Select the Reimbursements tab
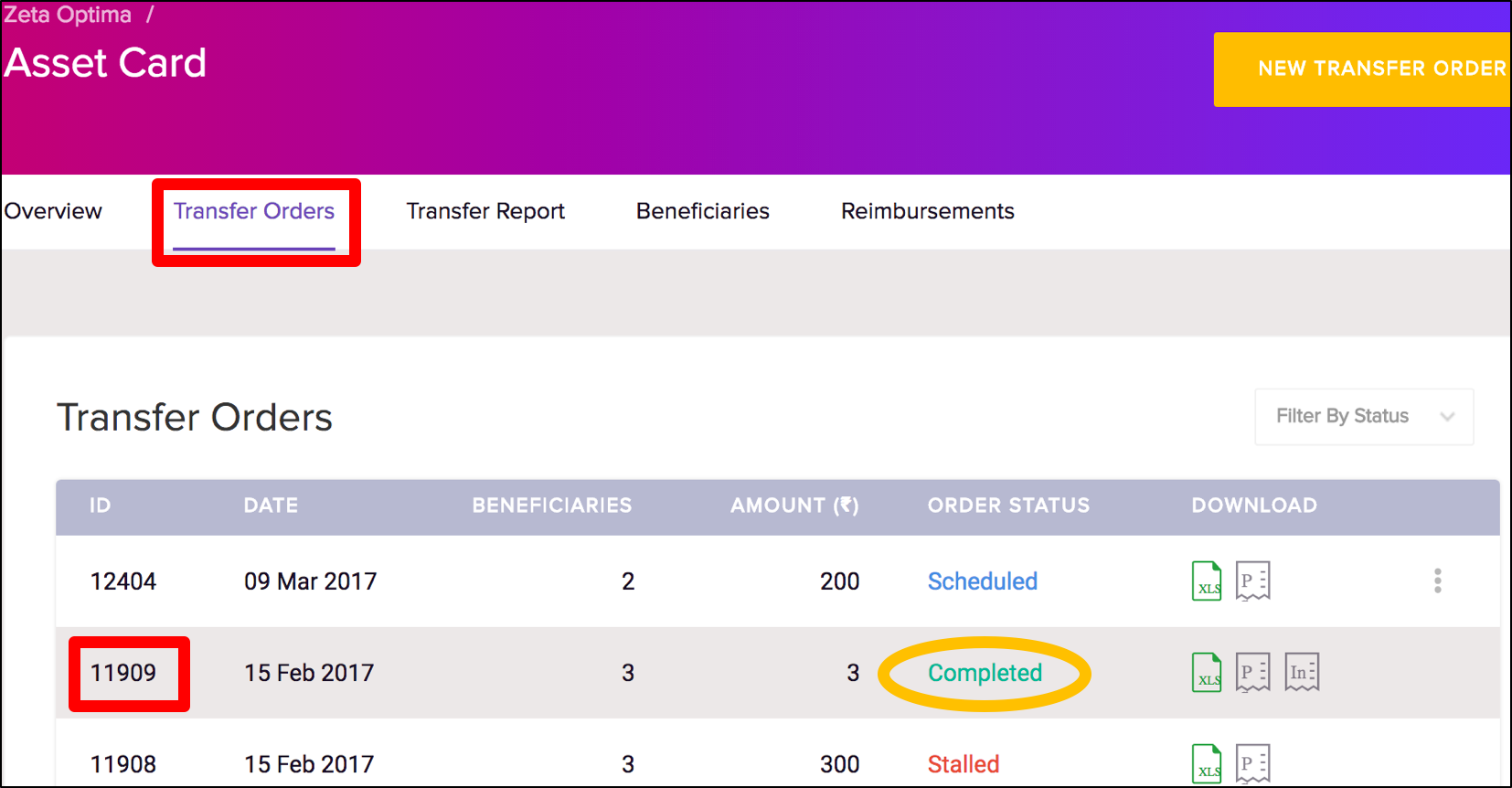1512x788 pixels. coord(927,211)
